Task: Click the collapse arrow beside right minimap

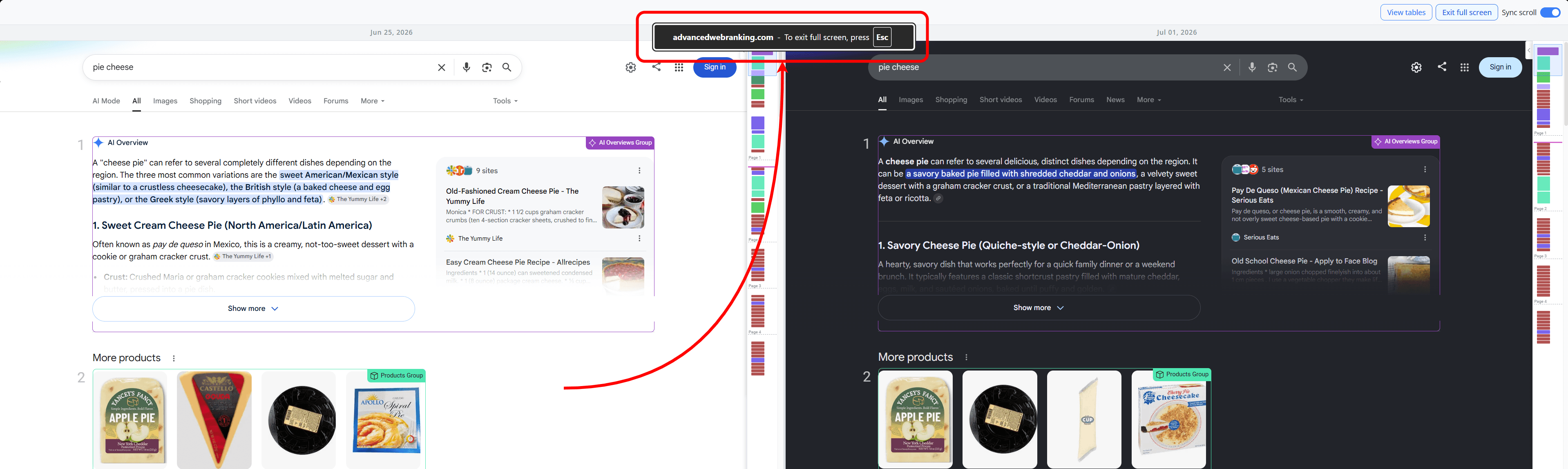Action: [1528, 51]
